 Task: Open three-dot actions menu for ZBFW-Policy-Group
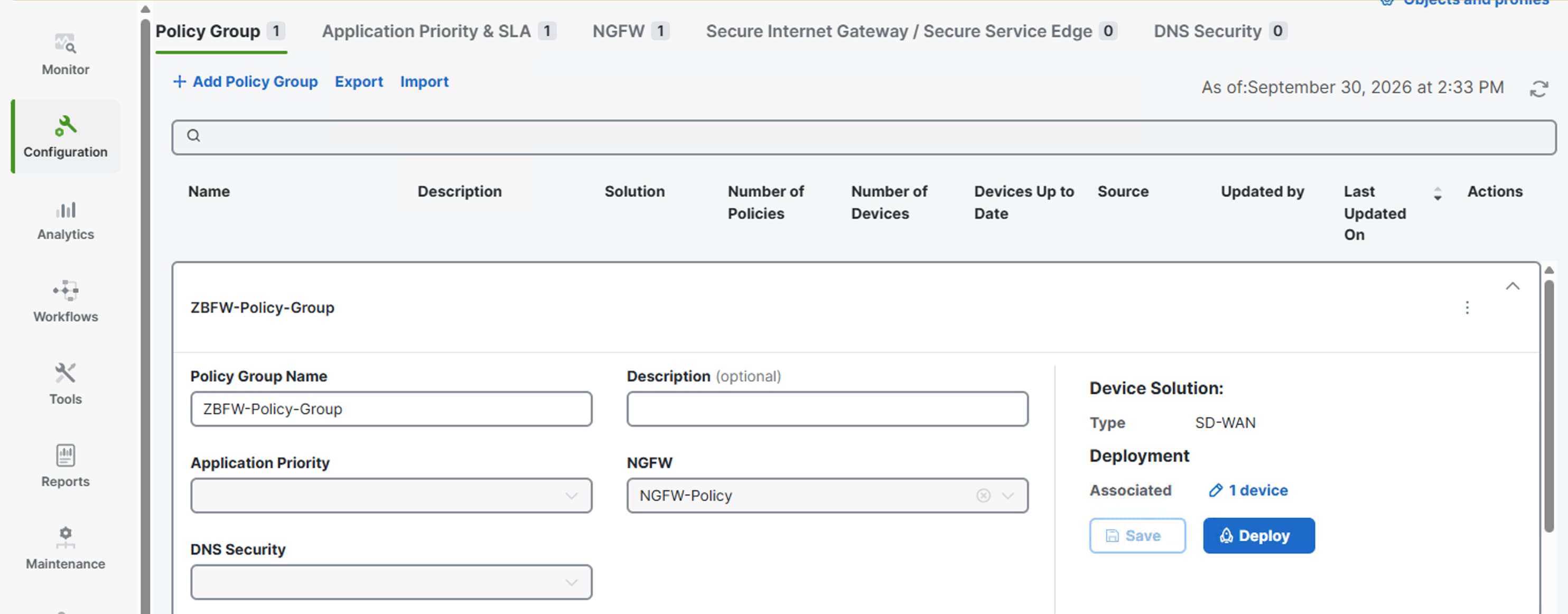tap(1467, 308)
